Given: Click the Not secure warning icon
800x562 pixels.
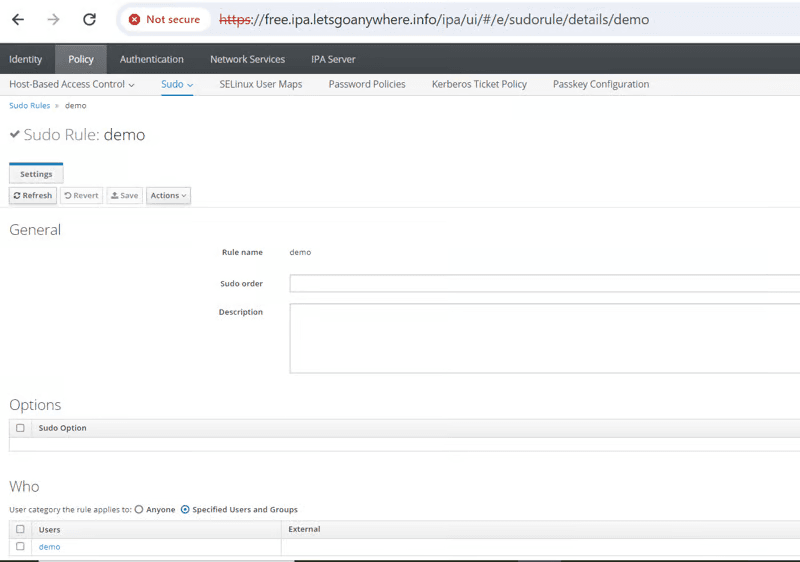Looking at the screenshot, I should coord(135,19).
